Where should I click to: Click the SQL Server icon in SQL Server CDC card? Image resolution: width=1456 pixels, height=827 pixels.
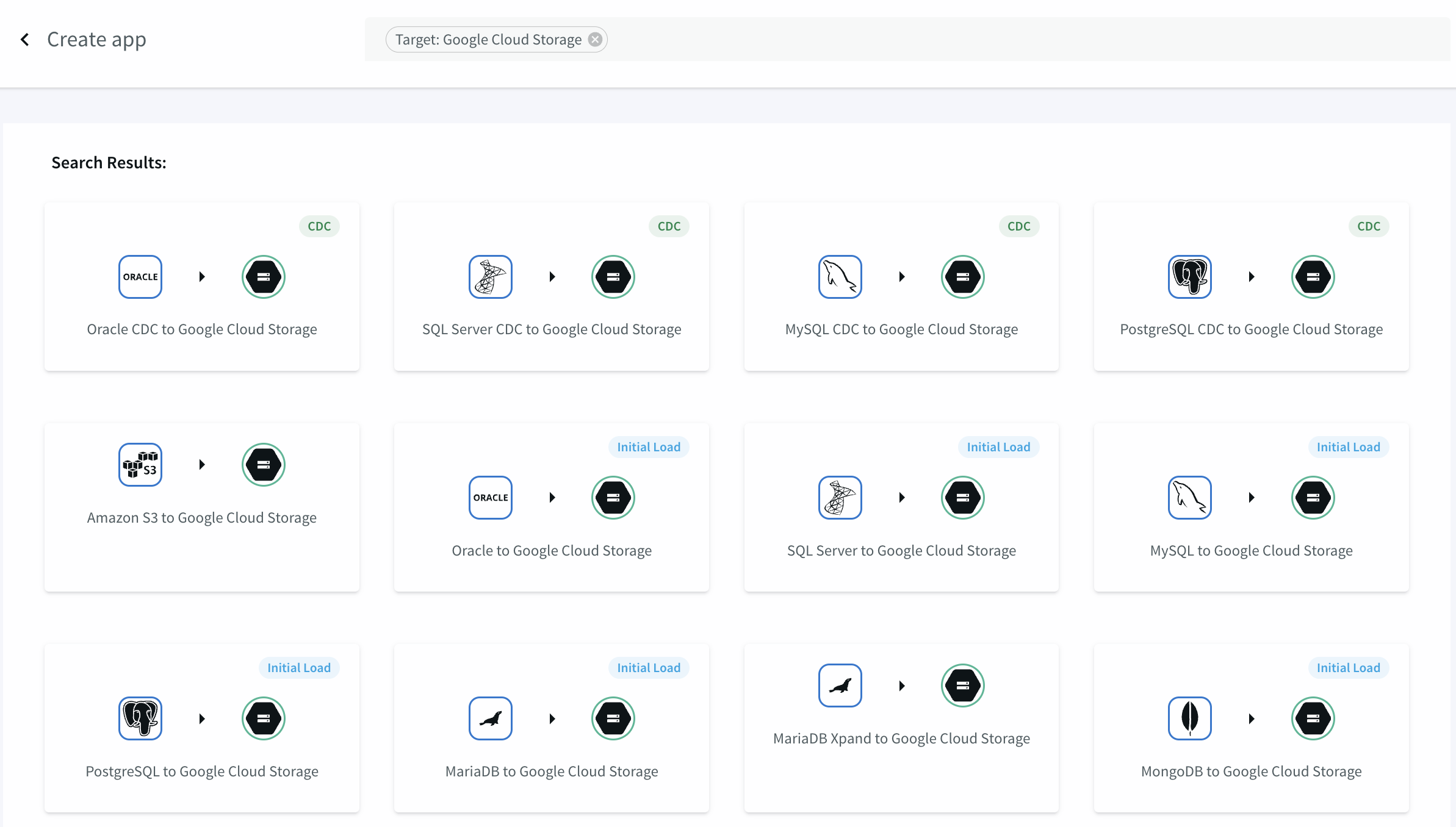click(490, 277)
